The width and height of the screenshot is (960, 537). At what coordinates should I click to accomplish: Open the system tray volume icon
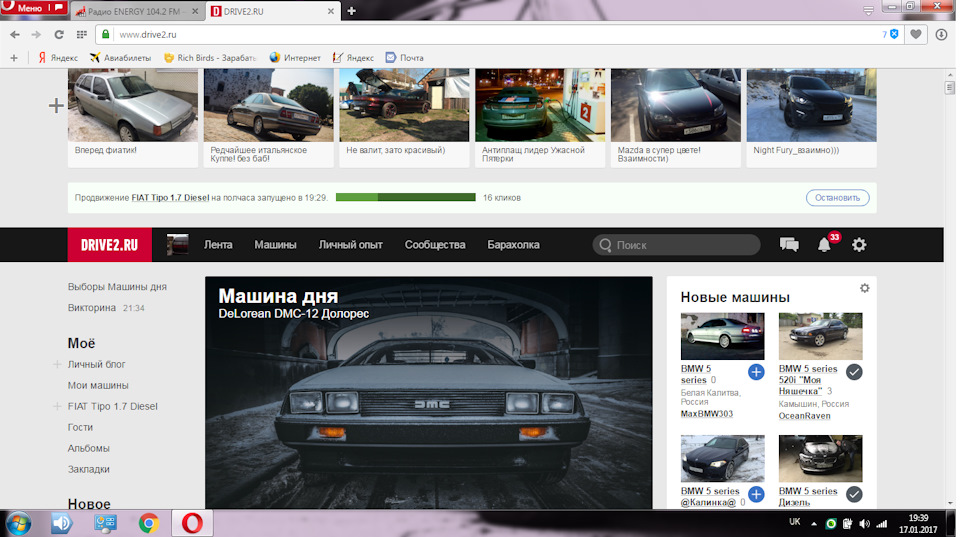tap(864, 524)
